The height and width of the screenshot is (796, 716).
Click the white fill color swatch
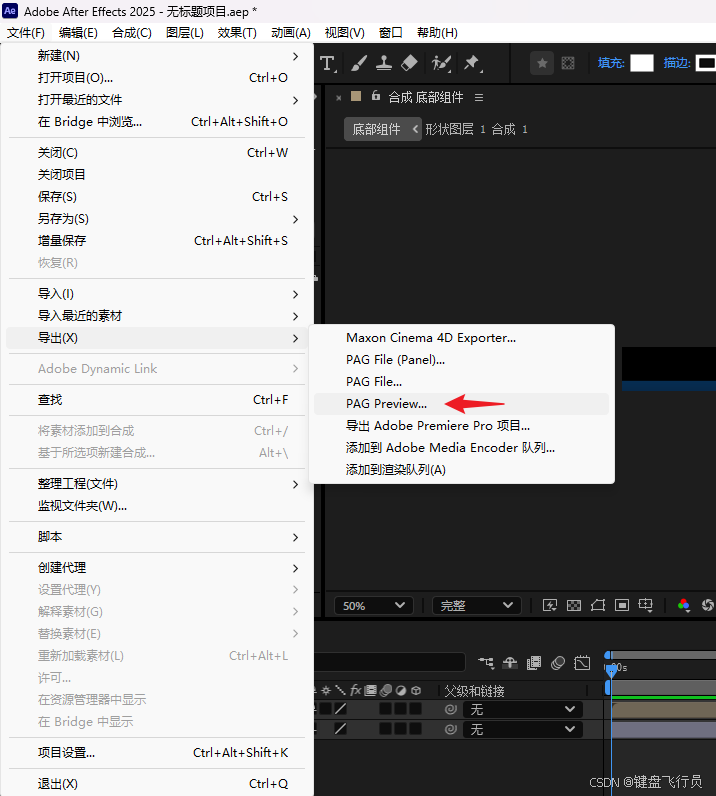[x=642, y=63]
